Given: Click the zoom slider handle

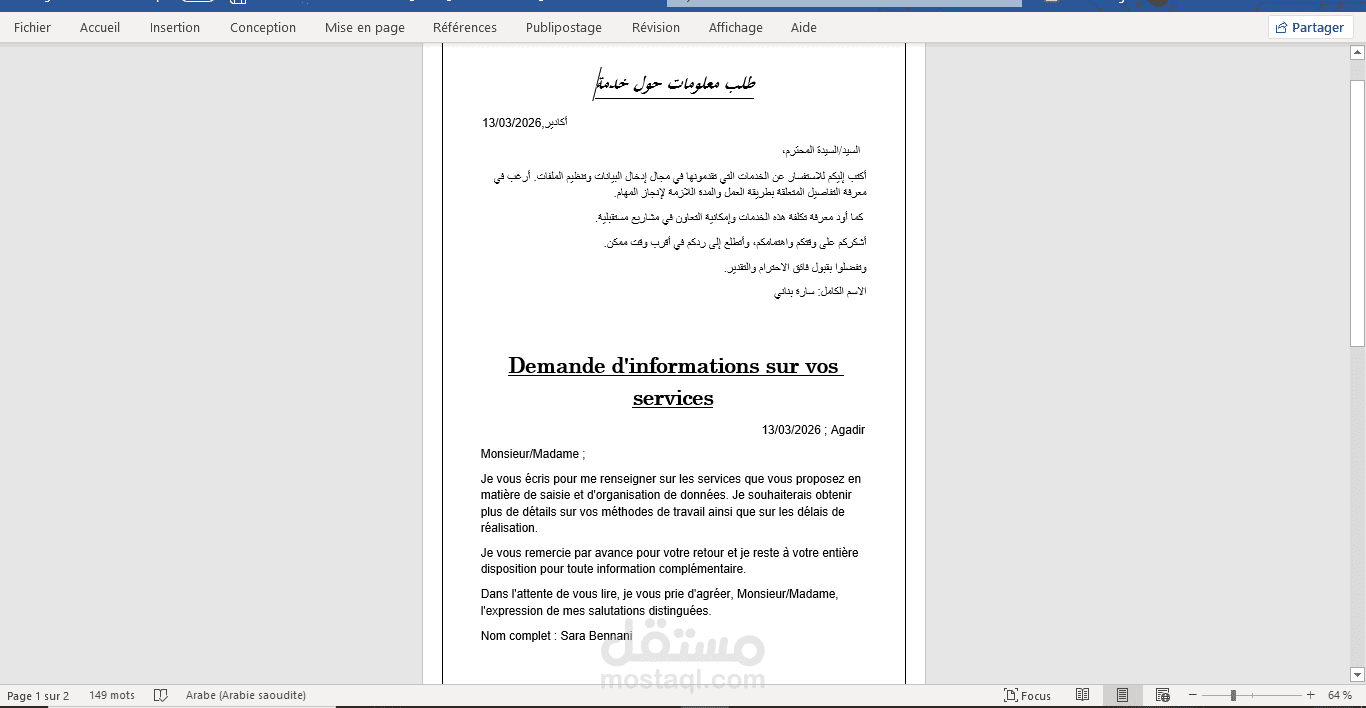Looking at the screenshot, I should (1234, 695).
